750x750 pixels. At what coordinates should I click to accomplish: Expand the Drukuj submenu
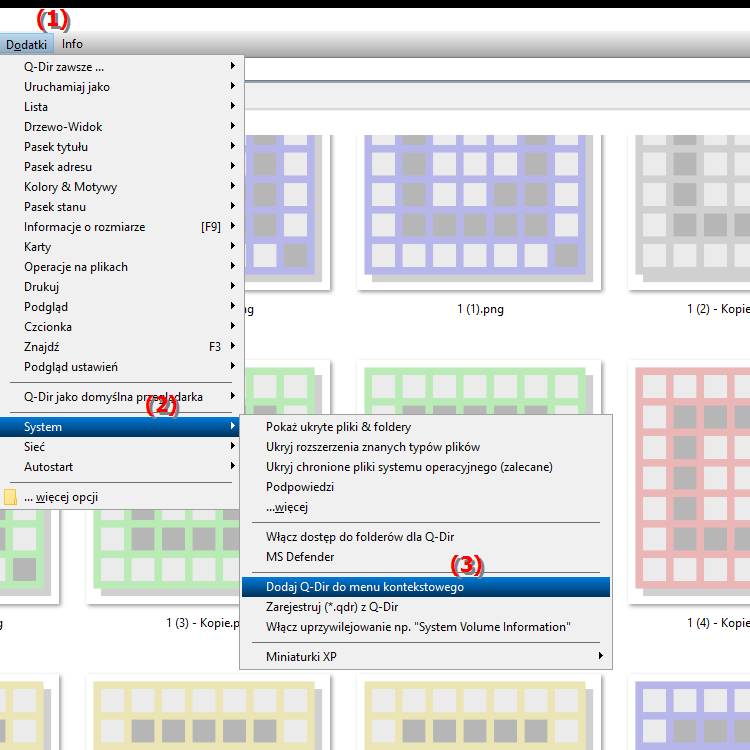[122, 287]
